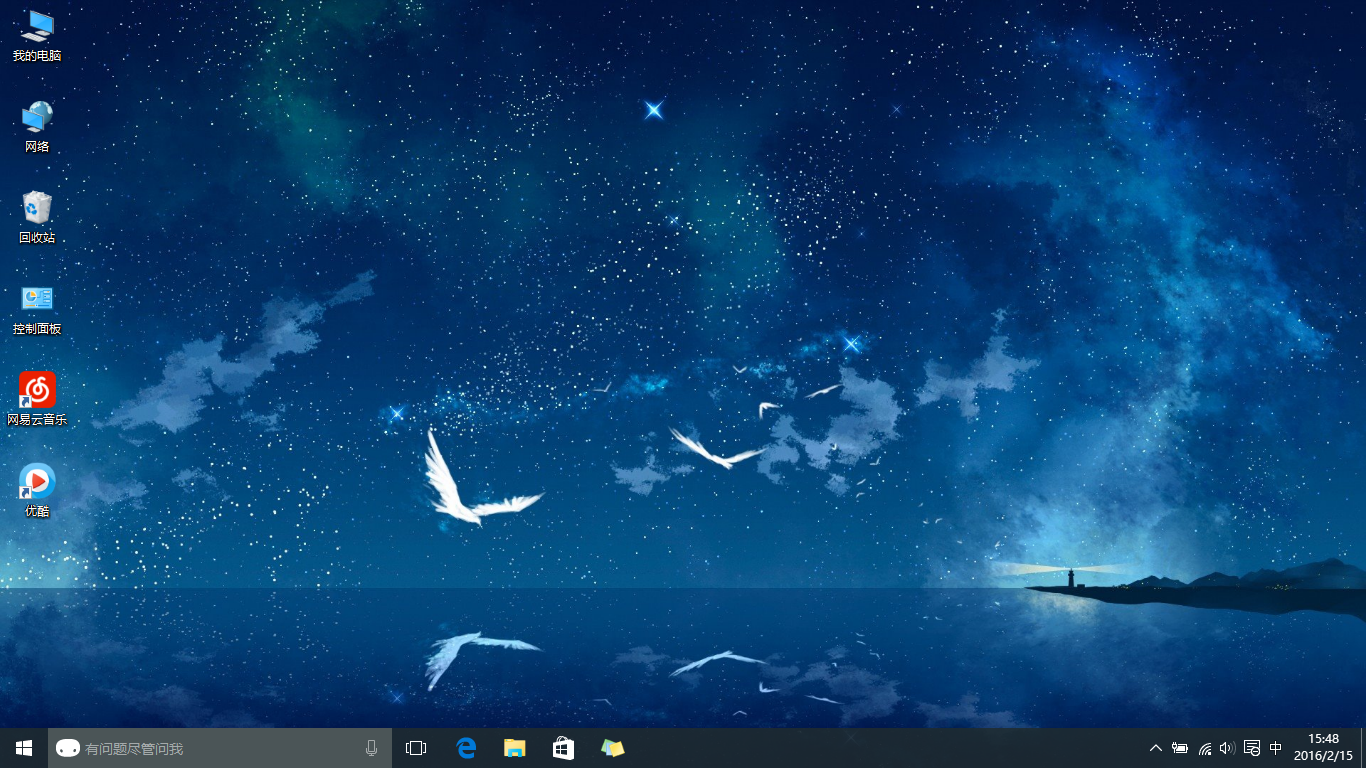
Task: Open the pinned app right of Store
Action: coord(613,748)
